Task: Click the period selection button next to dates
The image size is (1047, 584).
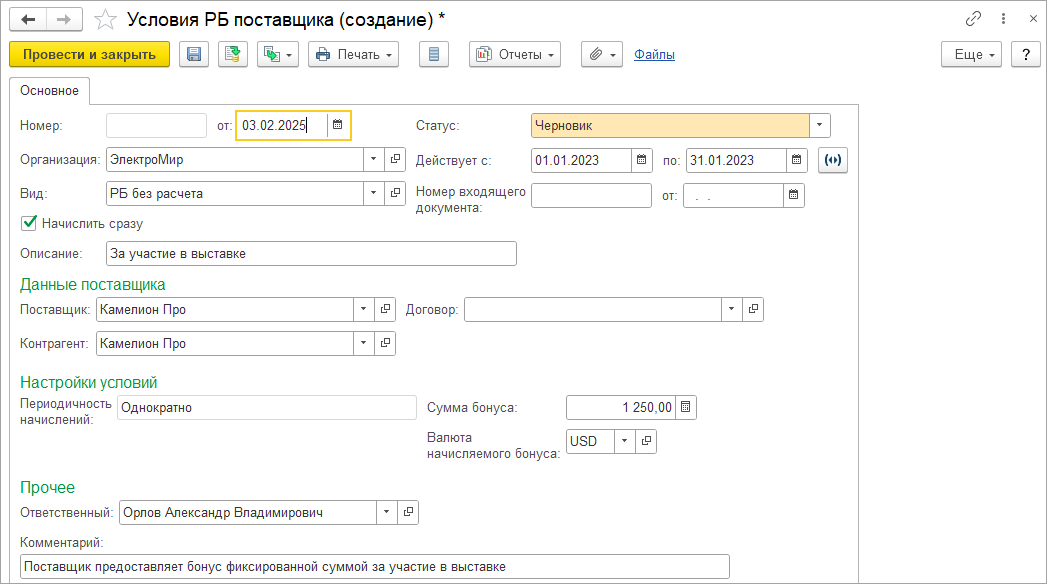Action: pos(832,160)
